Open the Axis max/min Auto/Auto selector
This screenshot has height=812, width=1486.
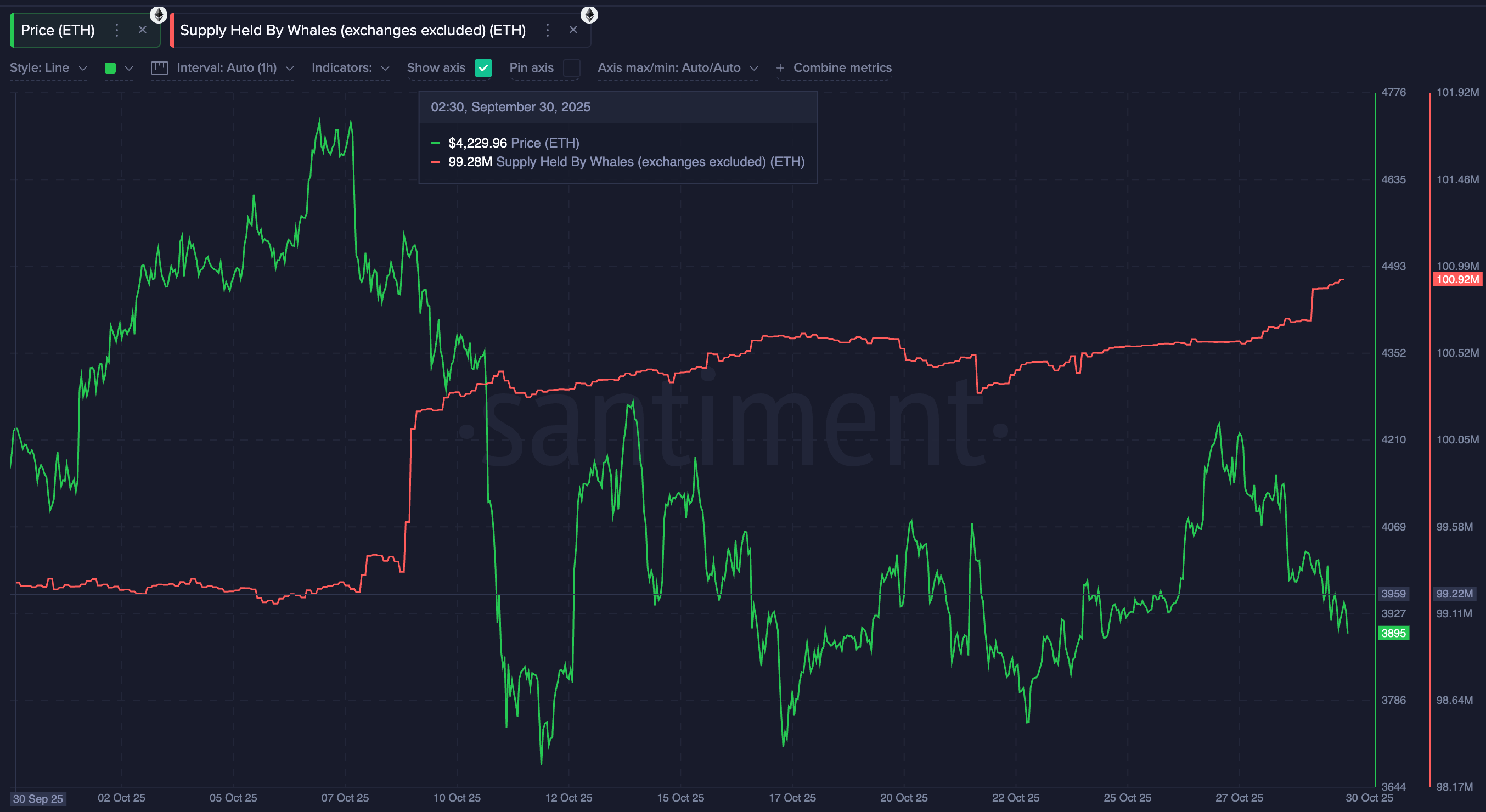(678, 67)
